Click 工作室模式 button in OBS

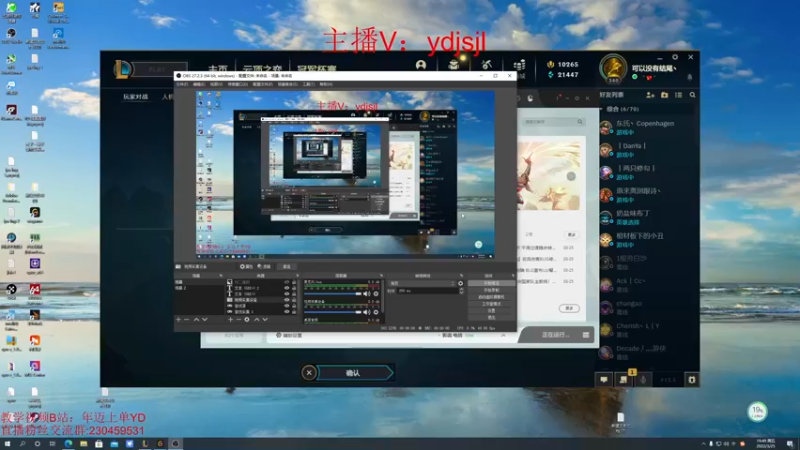491,304
